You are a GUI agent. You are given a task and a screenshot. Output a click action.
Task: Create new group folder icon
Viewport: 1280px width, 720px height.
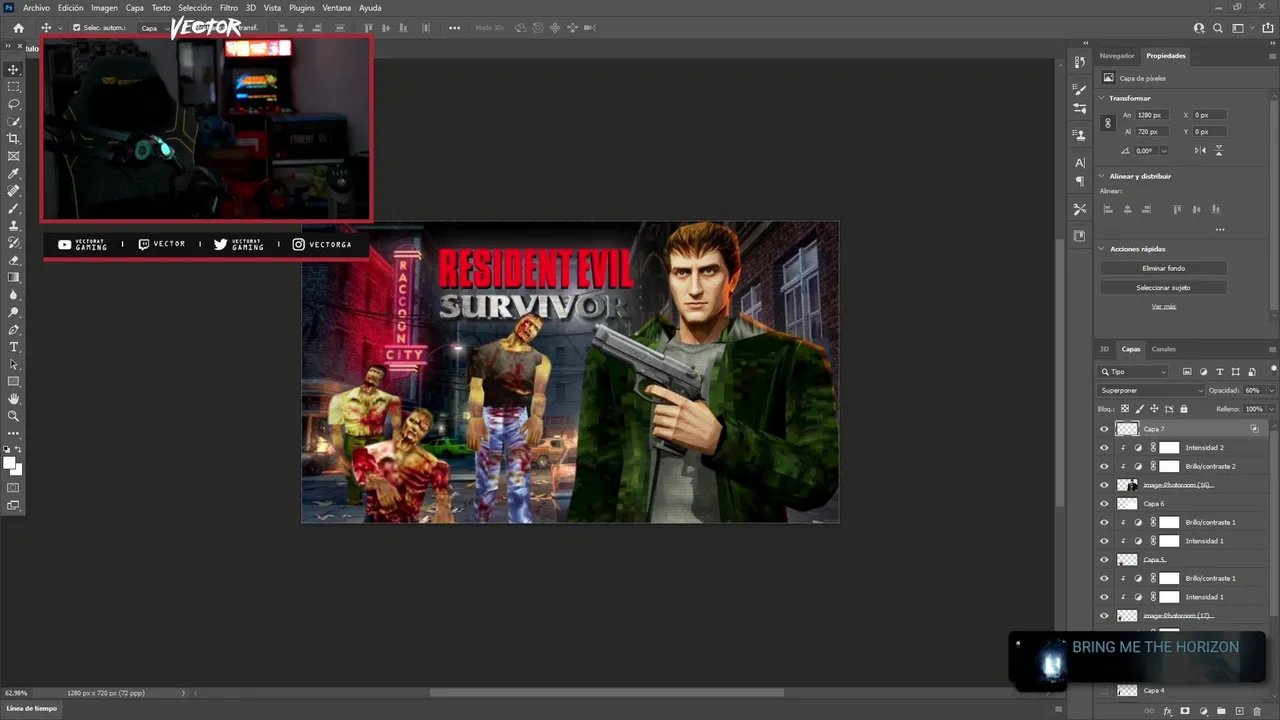[x=1221, y=711]
